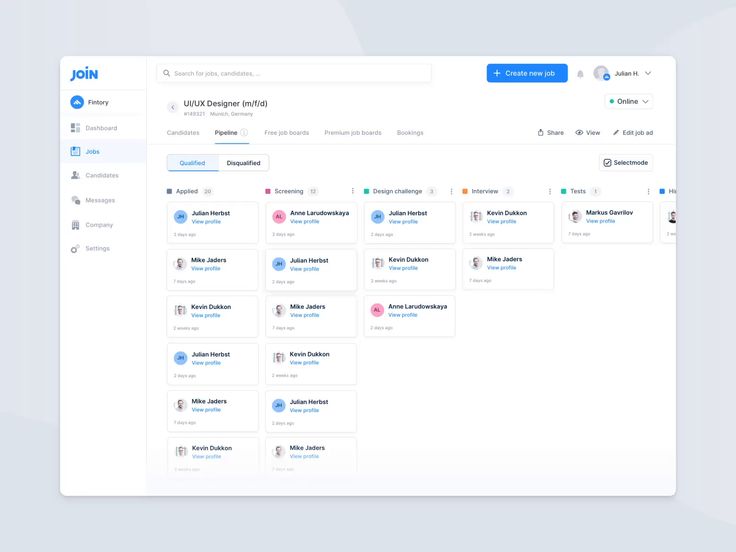736x552 pixels.
Task: Click the Applied column color square
Action: click(169, 191)
